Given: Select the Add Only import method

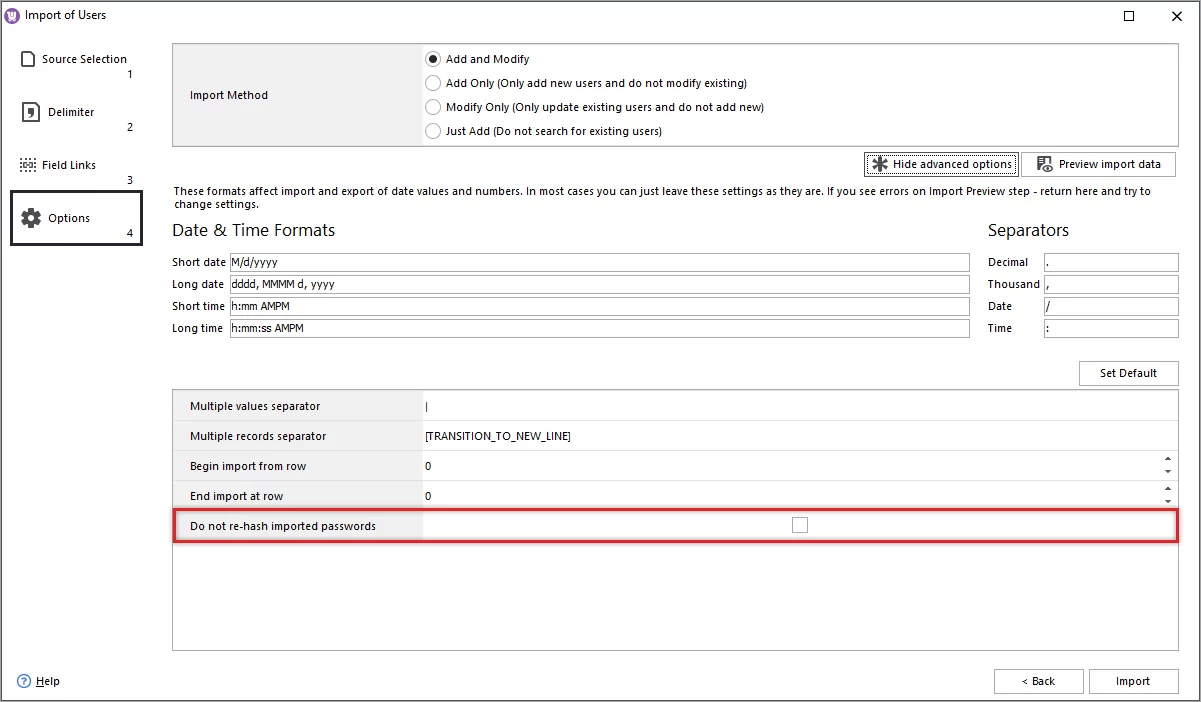Looking at the screenshot, I should 433,83.
